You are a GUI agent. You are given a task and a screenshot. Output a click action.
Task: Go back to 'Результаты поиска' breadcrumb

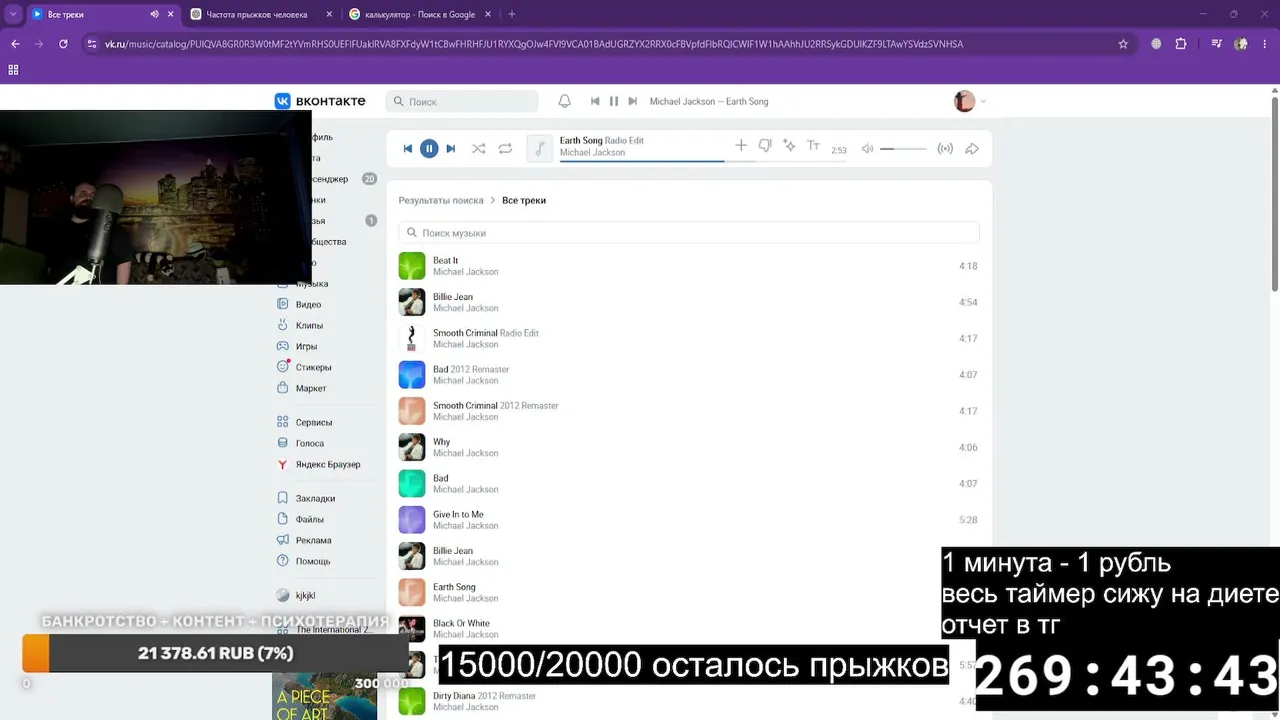[x=441, y=200]
